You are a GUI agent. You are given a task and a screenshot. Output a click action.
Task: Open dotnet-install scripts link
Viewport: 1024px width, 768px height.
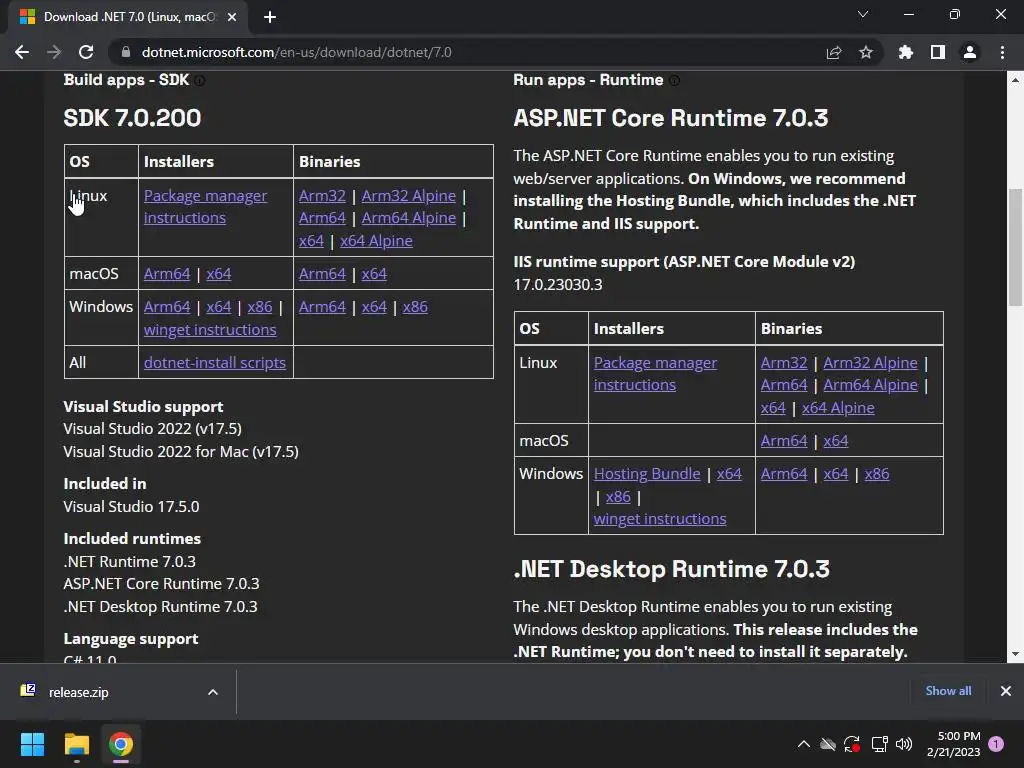click(x=215, y=362)
